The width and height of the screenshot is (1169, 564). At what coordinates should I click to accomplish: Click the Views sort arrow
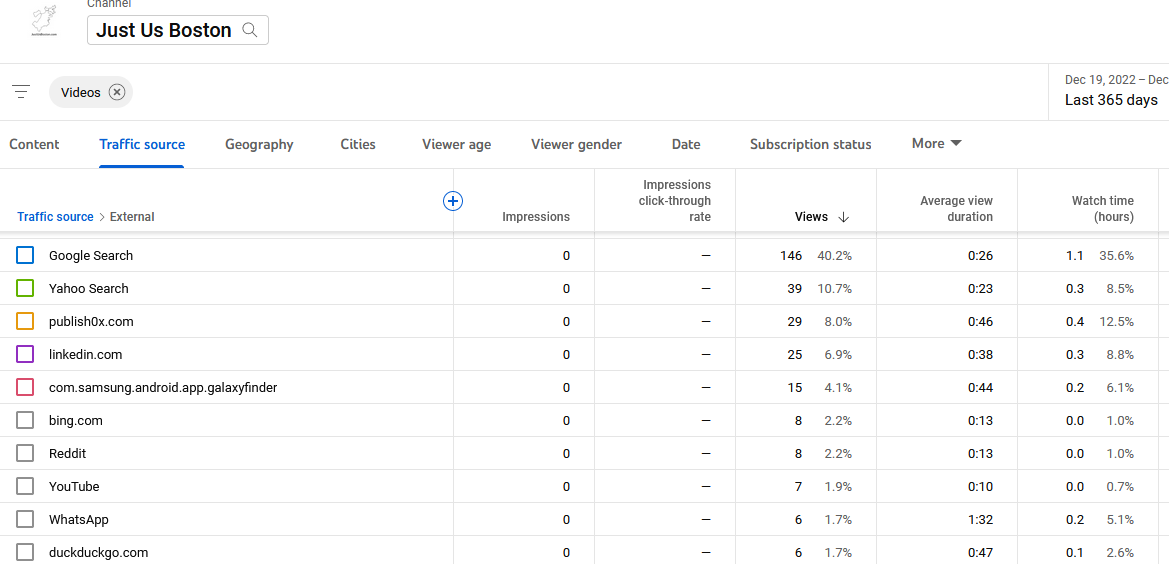[843, 217]
